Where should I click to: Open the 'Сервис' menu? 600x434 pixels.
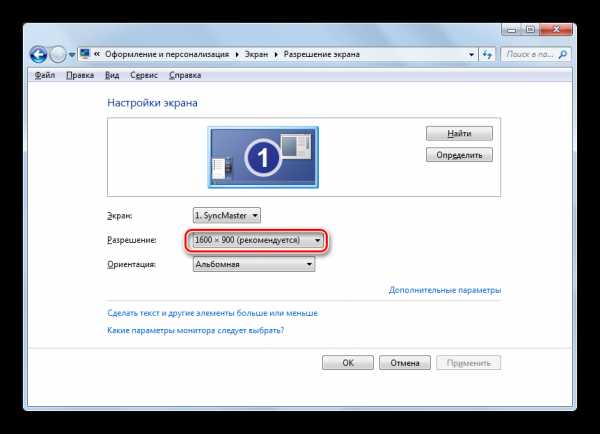(144, 75)
